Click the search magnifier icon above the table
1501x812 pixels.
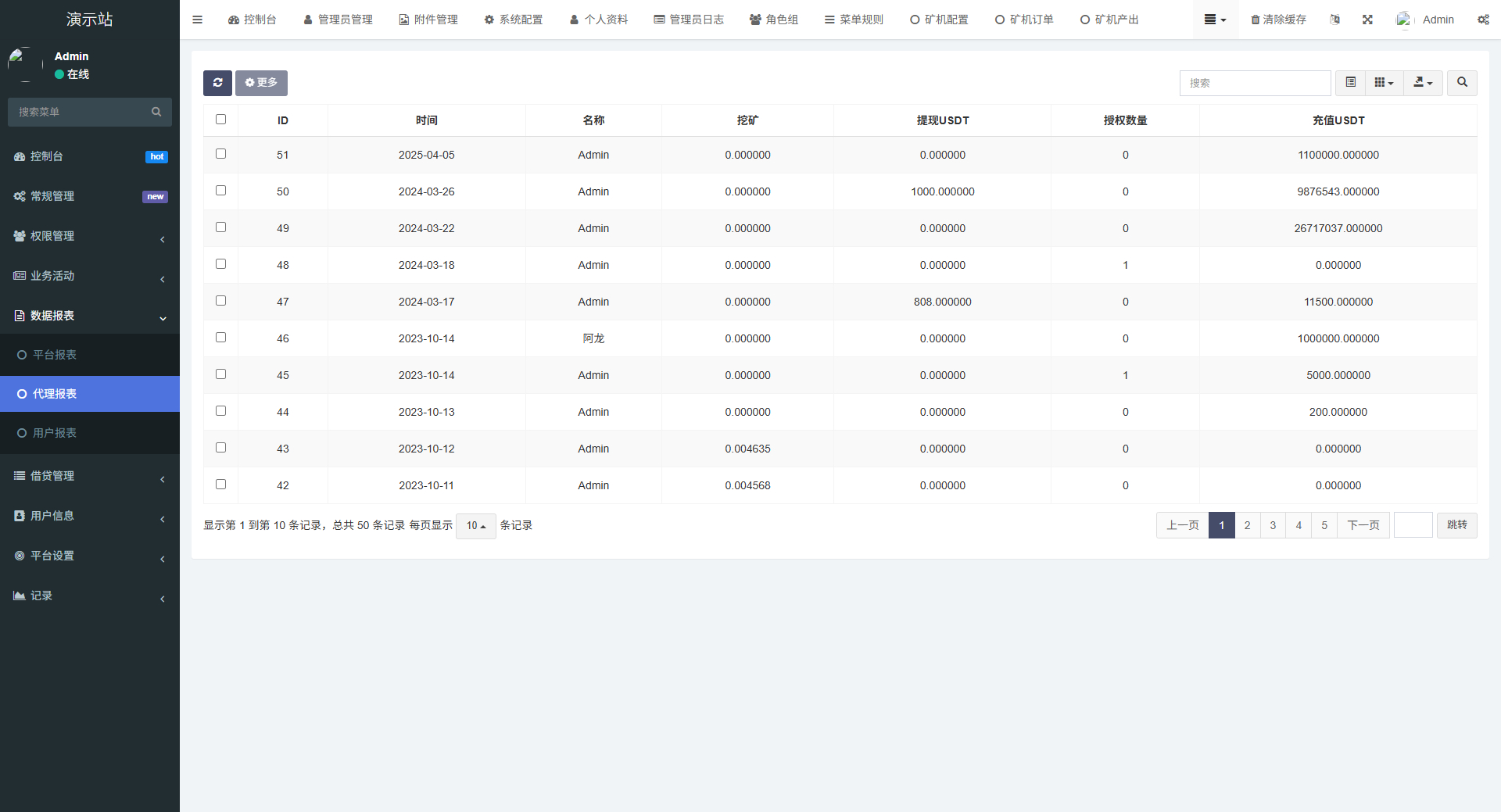(x=1461, y=83)
